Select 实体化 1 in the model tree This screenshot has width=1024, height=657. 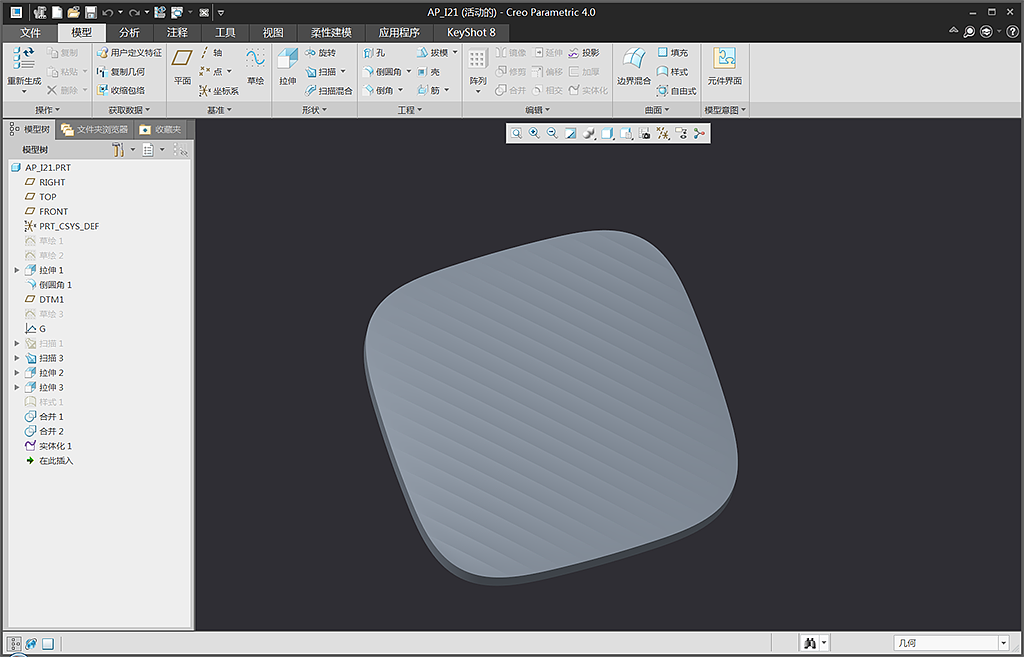tap(48, 446)
